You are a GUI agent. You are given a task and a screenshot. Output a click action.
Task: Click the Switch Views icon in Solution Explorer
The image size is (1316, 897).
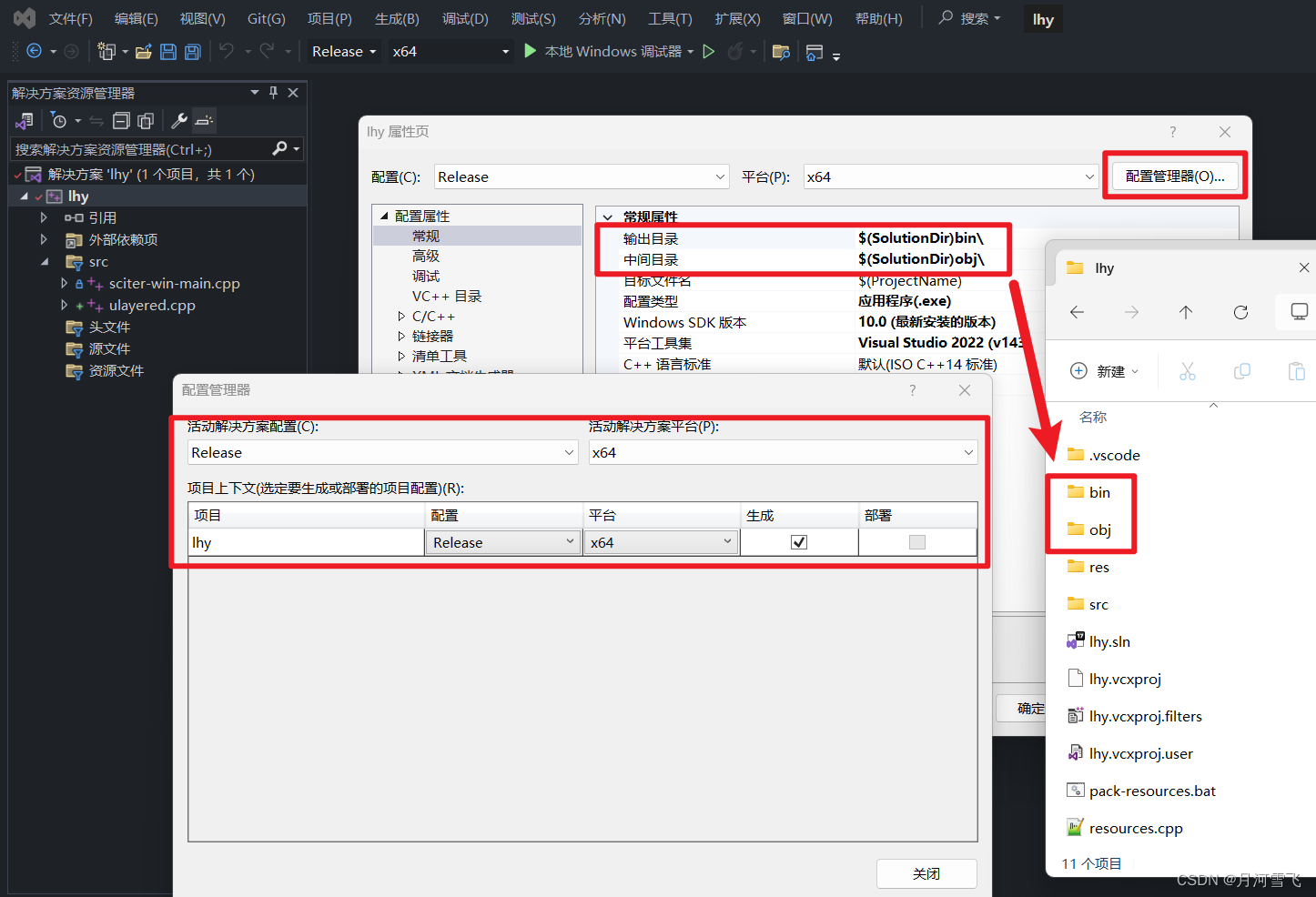[x=25, y=120]
